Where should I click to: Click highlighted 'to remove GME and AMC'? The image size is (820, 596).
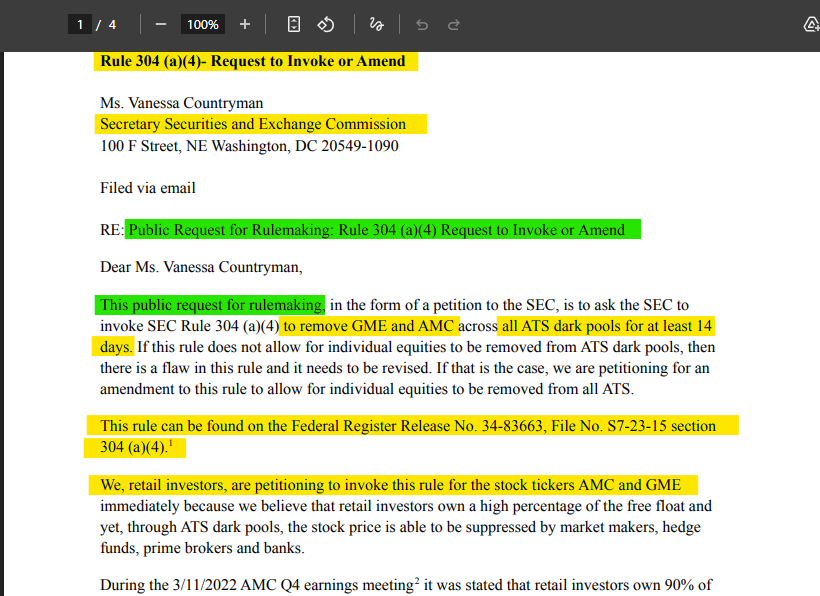[369, 326]
